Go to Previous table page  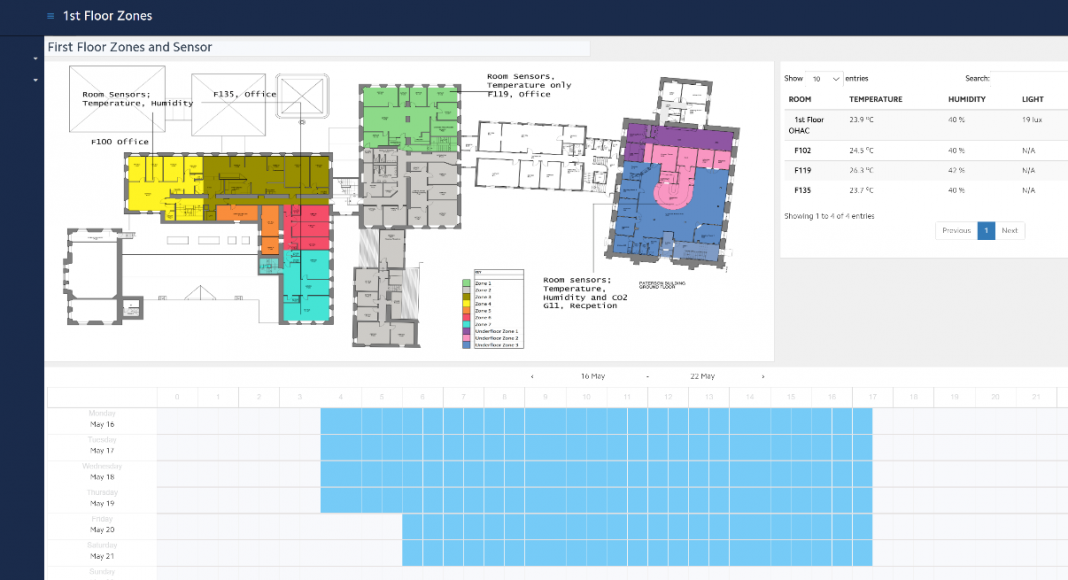point(956,231)
